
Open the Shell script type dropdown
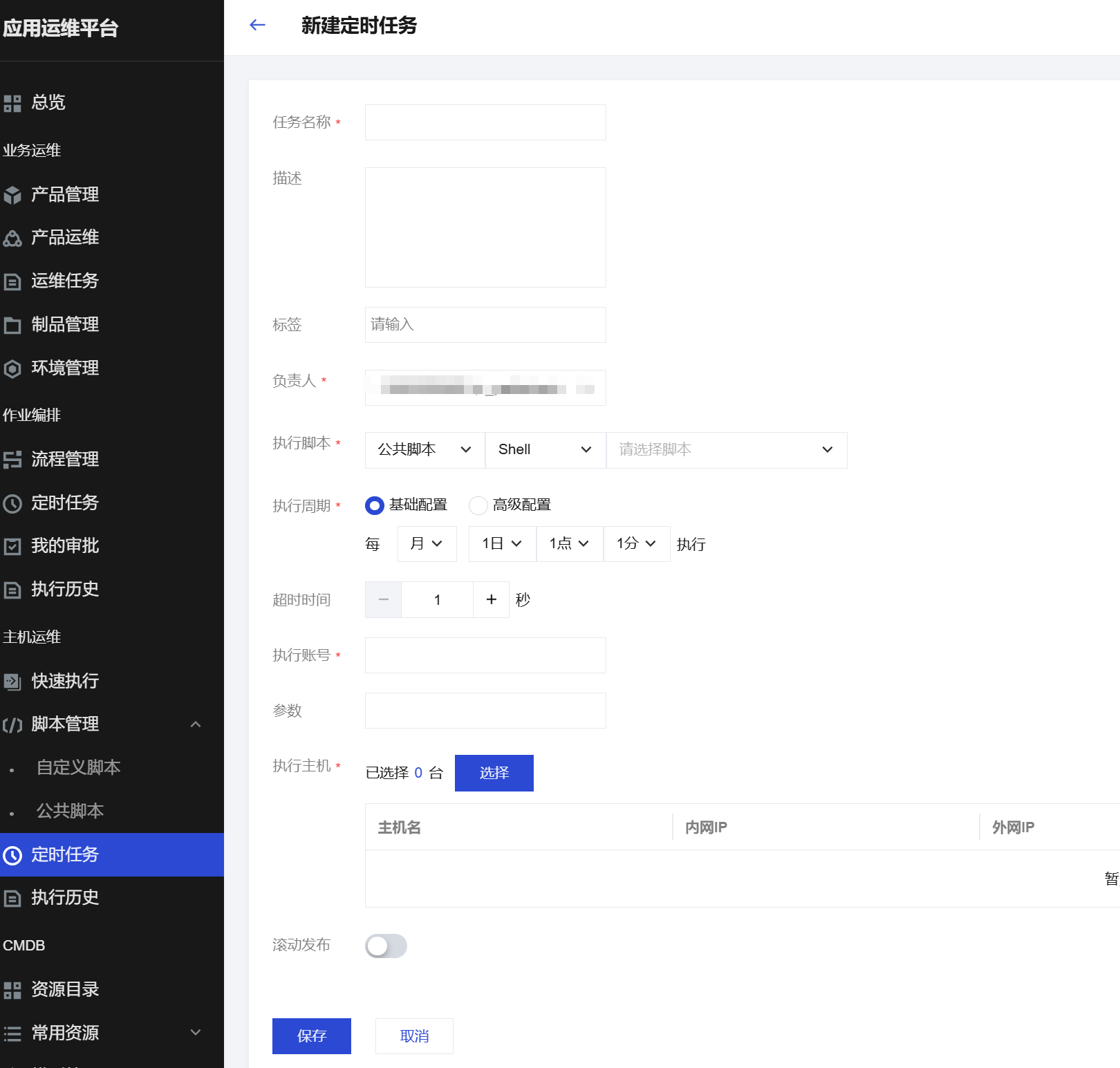(x=545, y=450)
